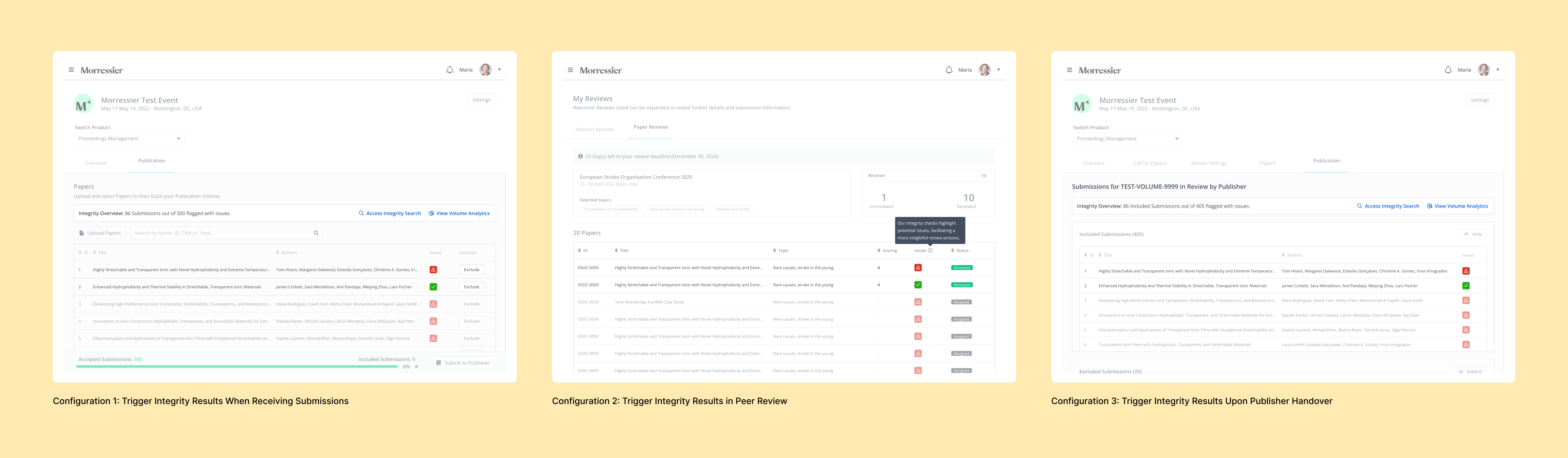1568x458 pixels.
Task: Click Maria's avatar in Configuration 1 screen
Action: tap(485, 70)
